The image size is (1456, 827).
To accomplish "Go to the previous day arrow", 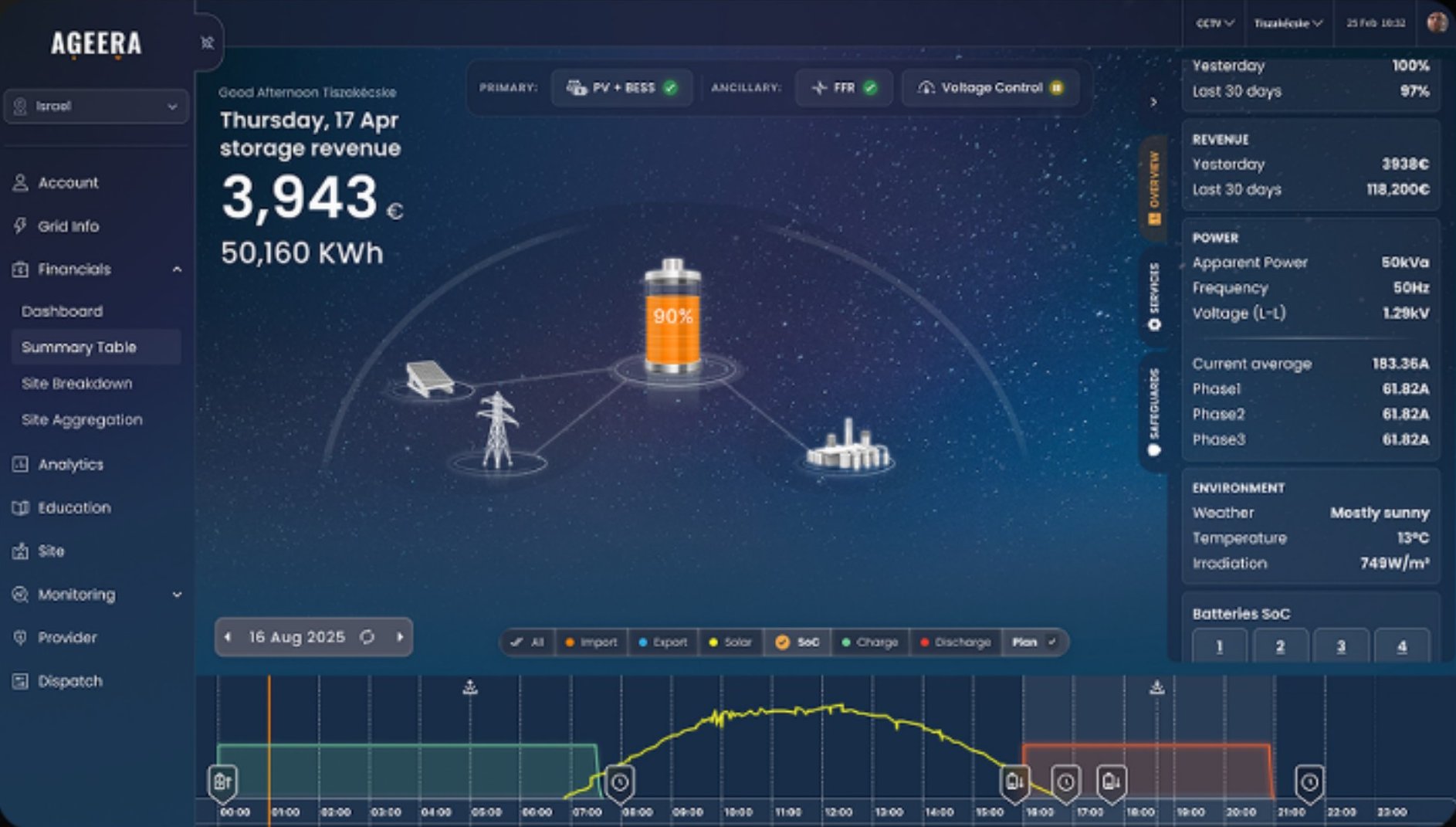I will 228,638.
